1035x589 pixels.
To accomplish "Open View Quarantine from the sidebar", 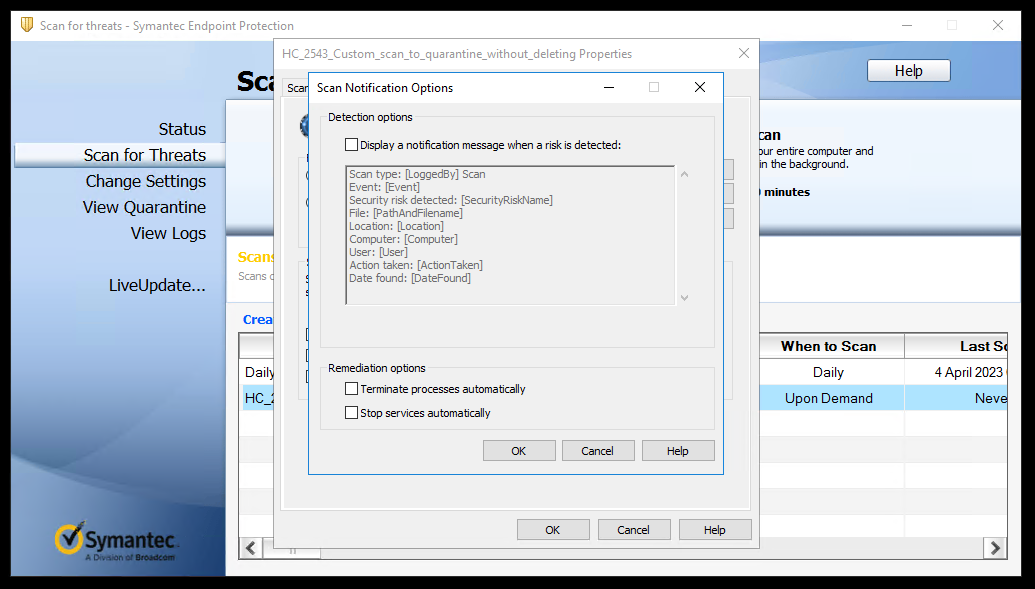I will pyautogui.click(x=143, y=207).
